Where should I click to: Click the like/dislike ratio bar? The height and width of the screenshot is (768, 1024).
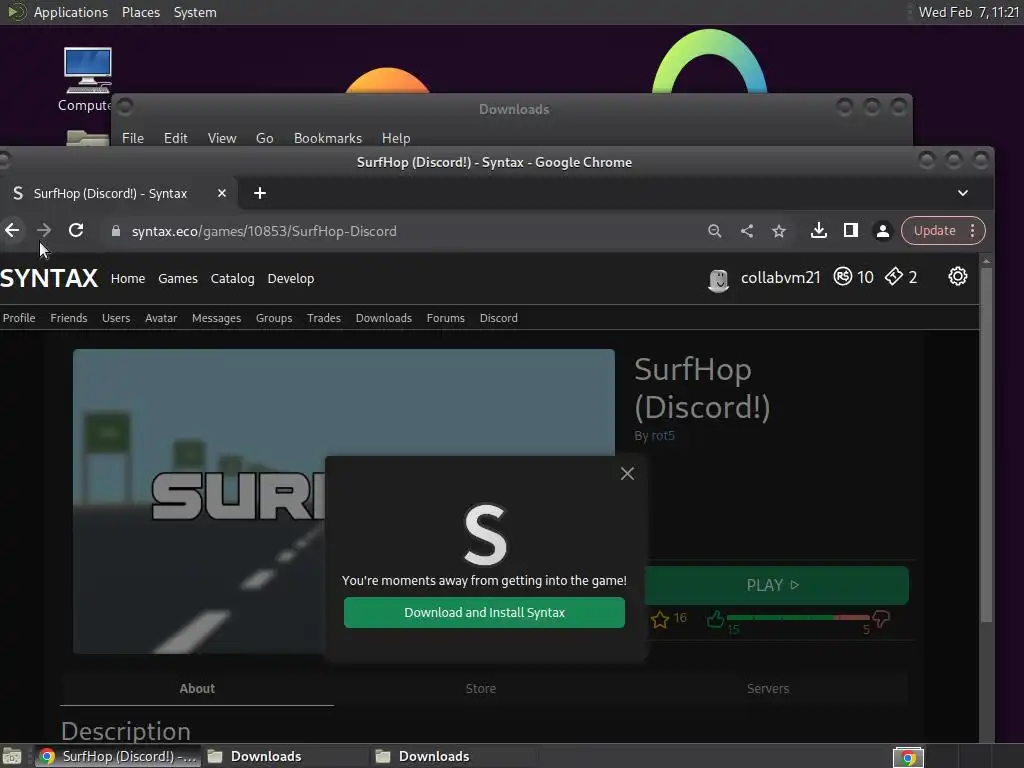[x=798, y=617]
